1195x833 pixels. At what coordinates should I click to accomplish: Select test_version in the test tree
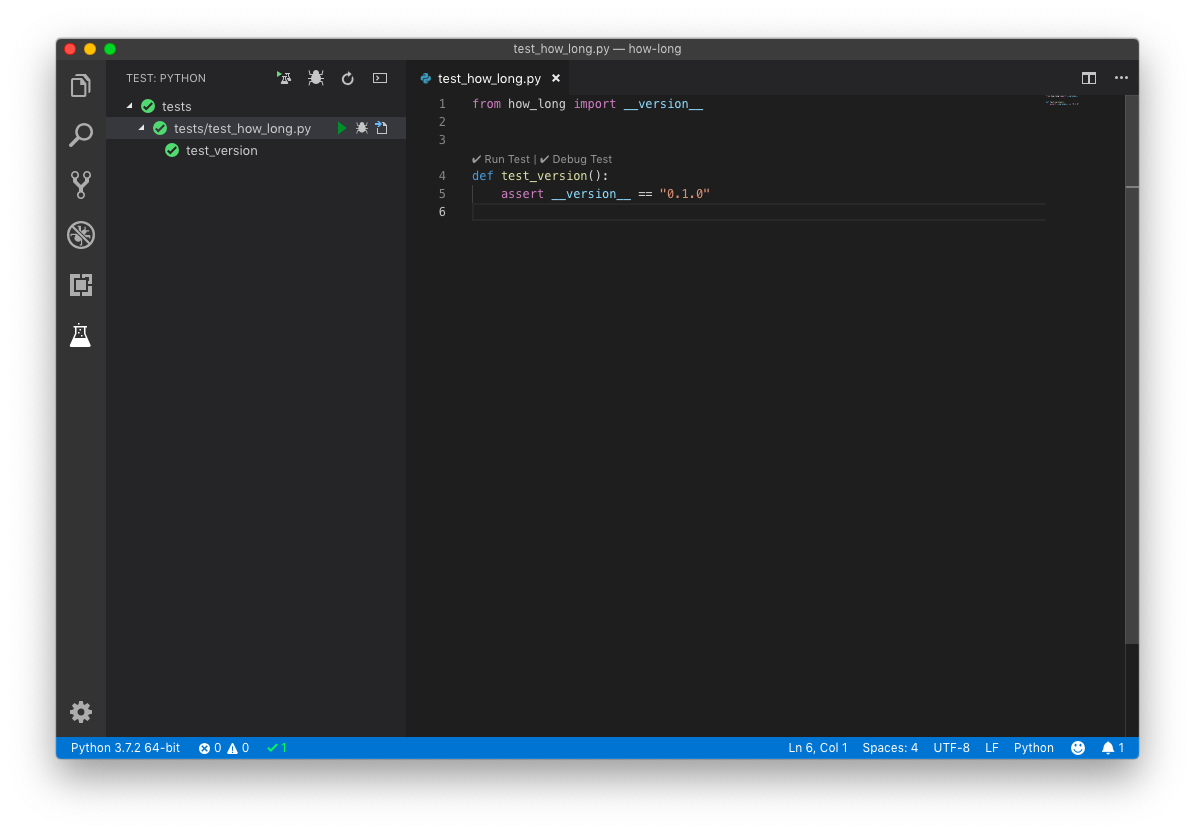point(221,151)
